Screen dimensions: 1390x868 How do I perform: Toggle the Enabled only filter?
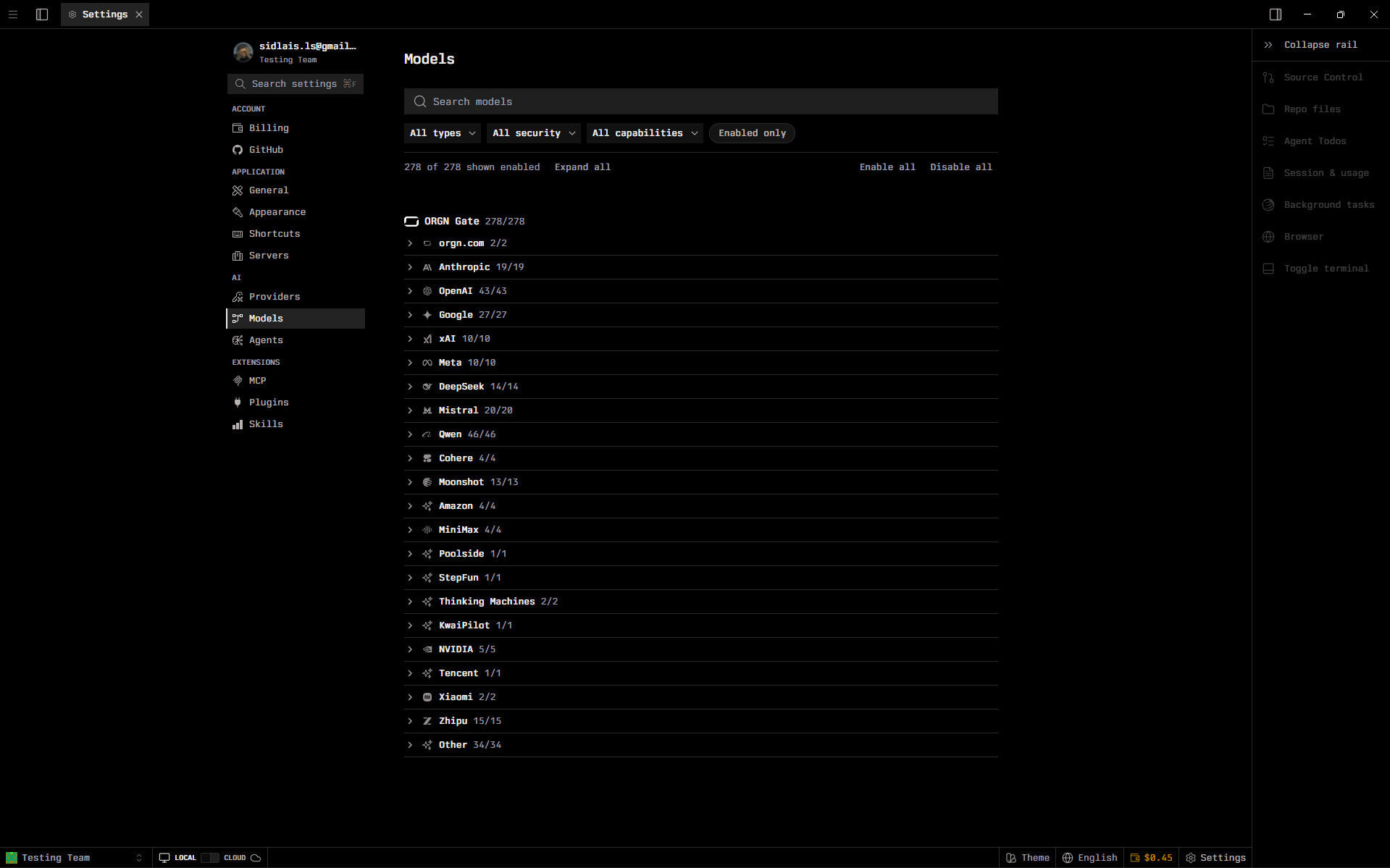coord(752,133)
